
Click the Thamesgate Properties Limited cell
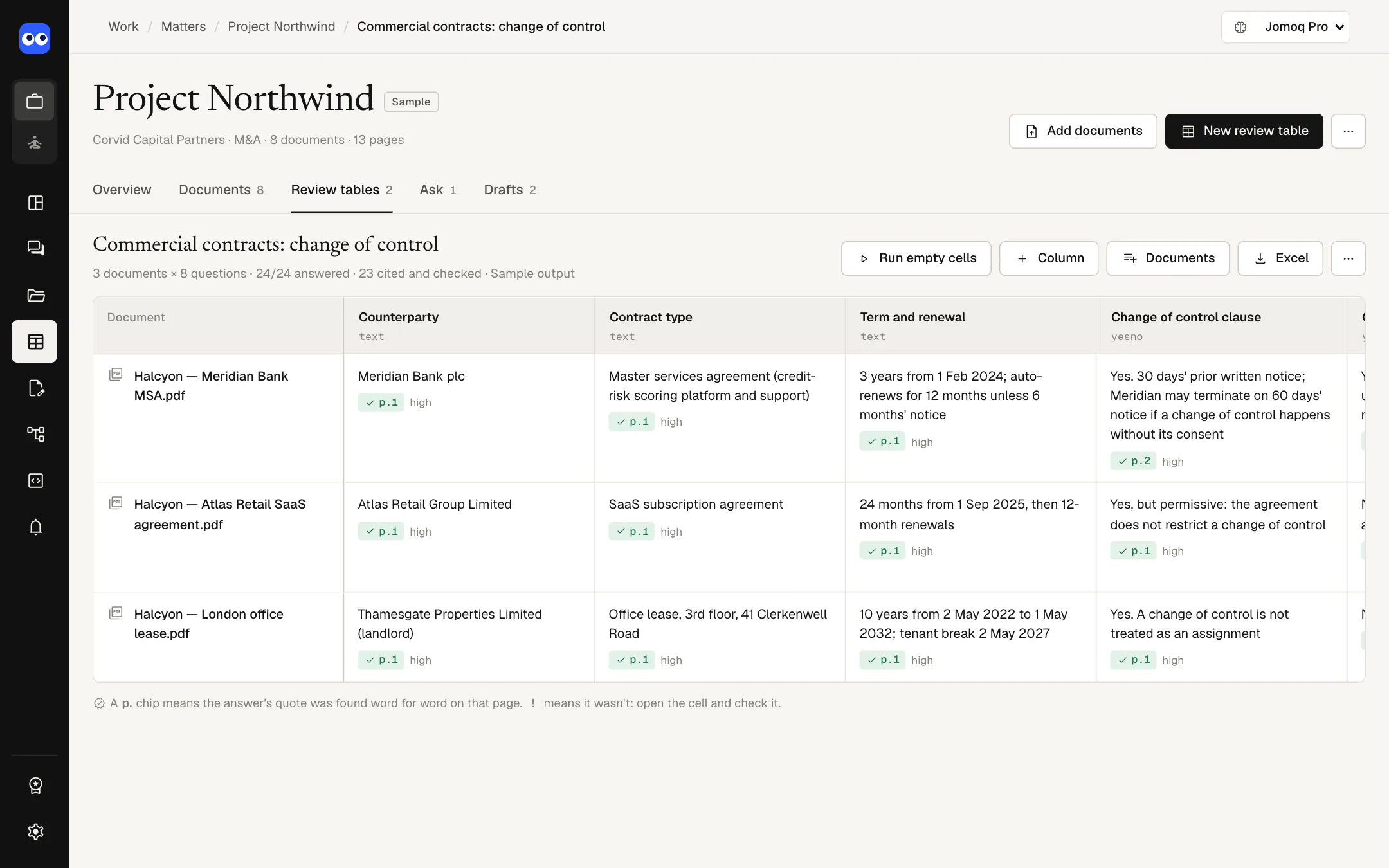point(469,637)
